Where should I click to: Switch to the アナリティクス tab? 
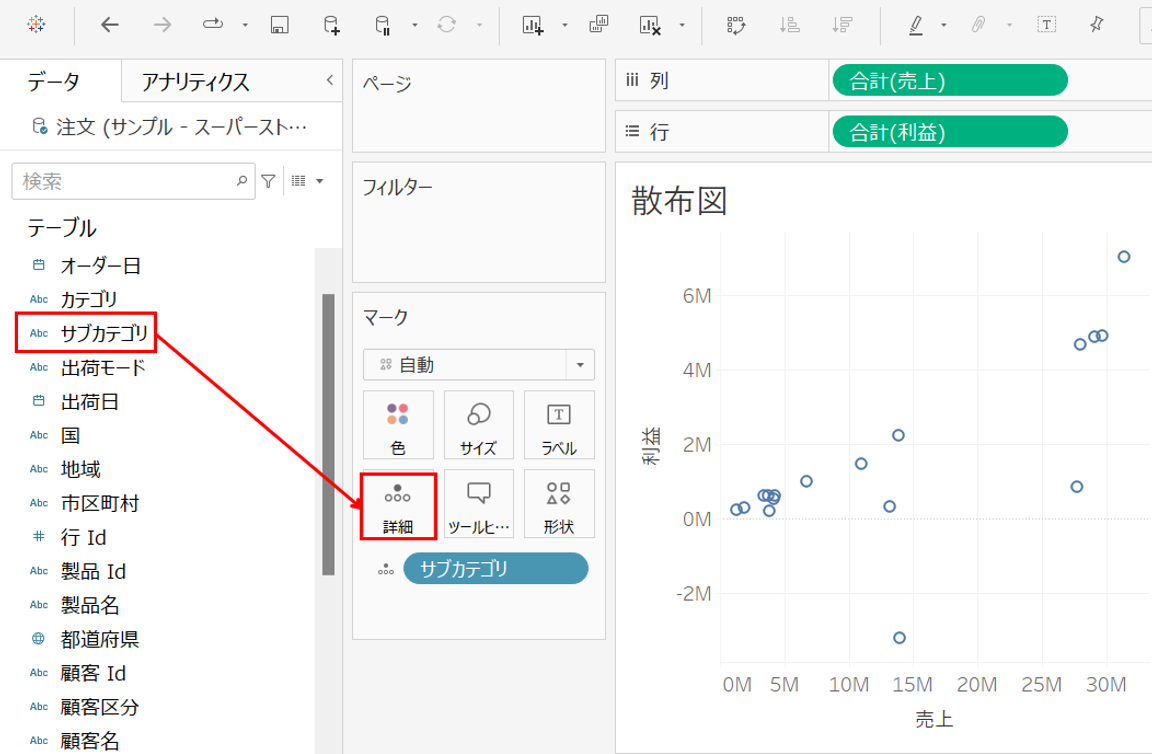coord(195,82)
